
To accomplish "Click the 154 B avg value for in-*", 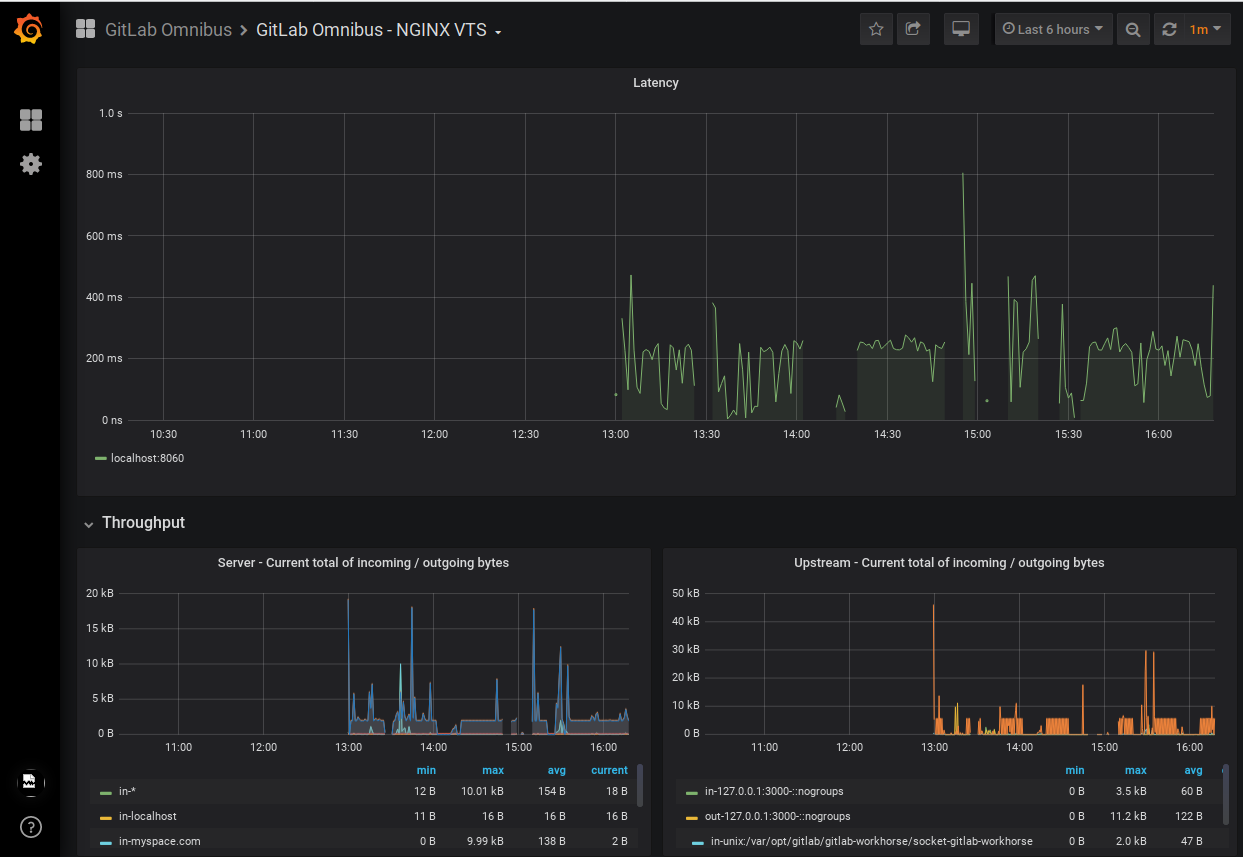I will pyautogui.click(x=551, y=792).
